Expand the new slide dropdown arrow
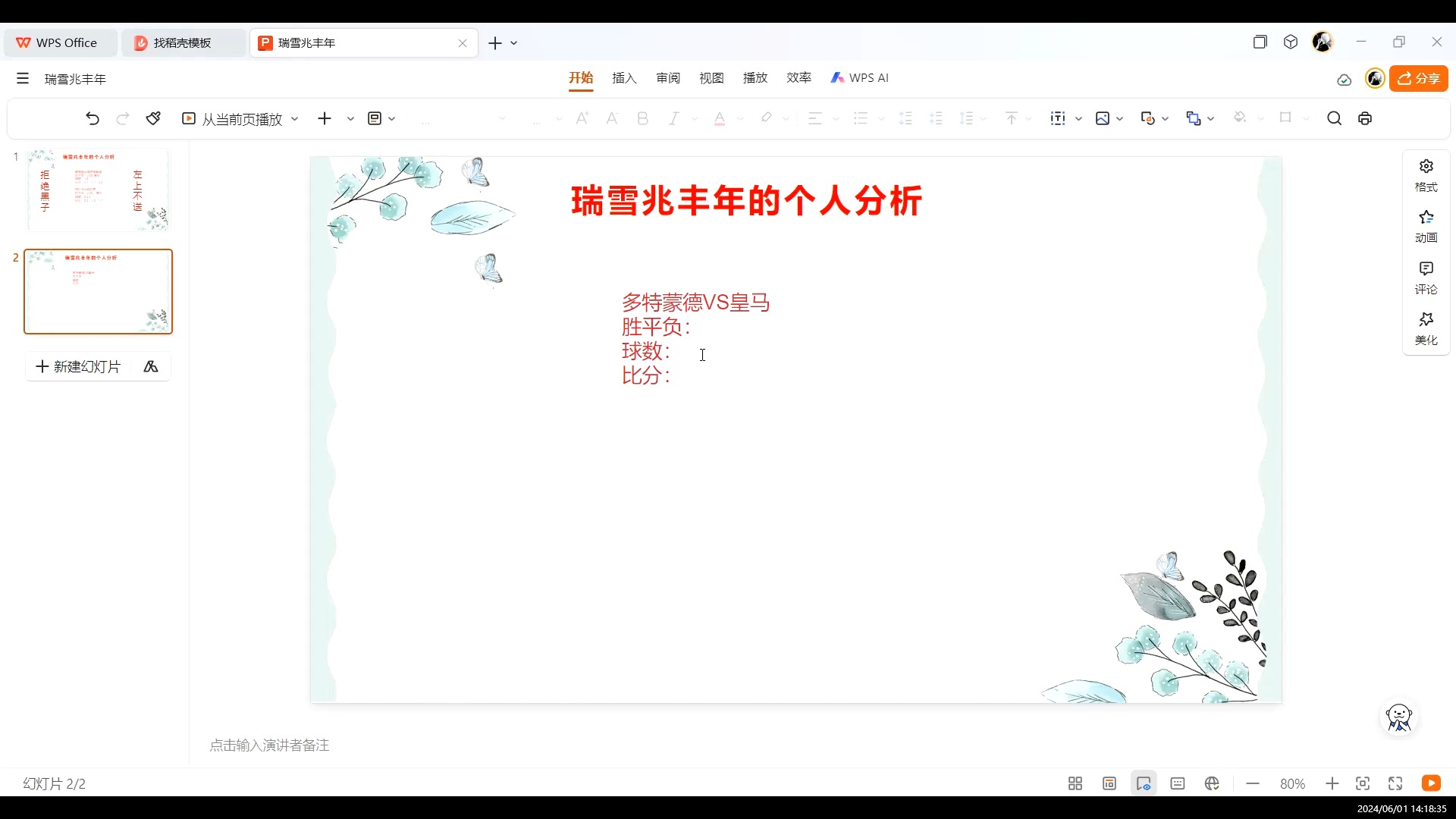The image size is (1456, 819). [350, 119]
